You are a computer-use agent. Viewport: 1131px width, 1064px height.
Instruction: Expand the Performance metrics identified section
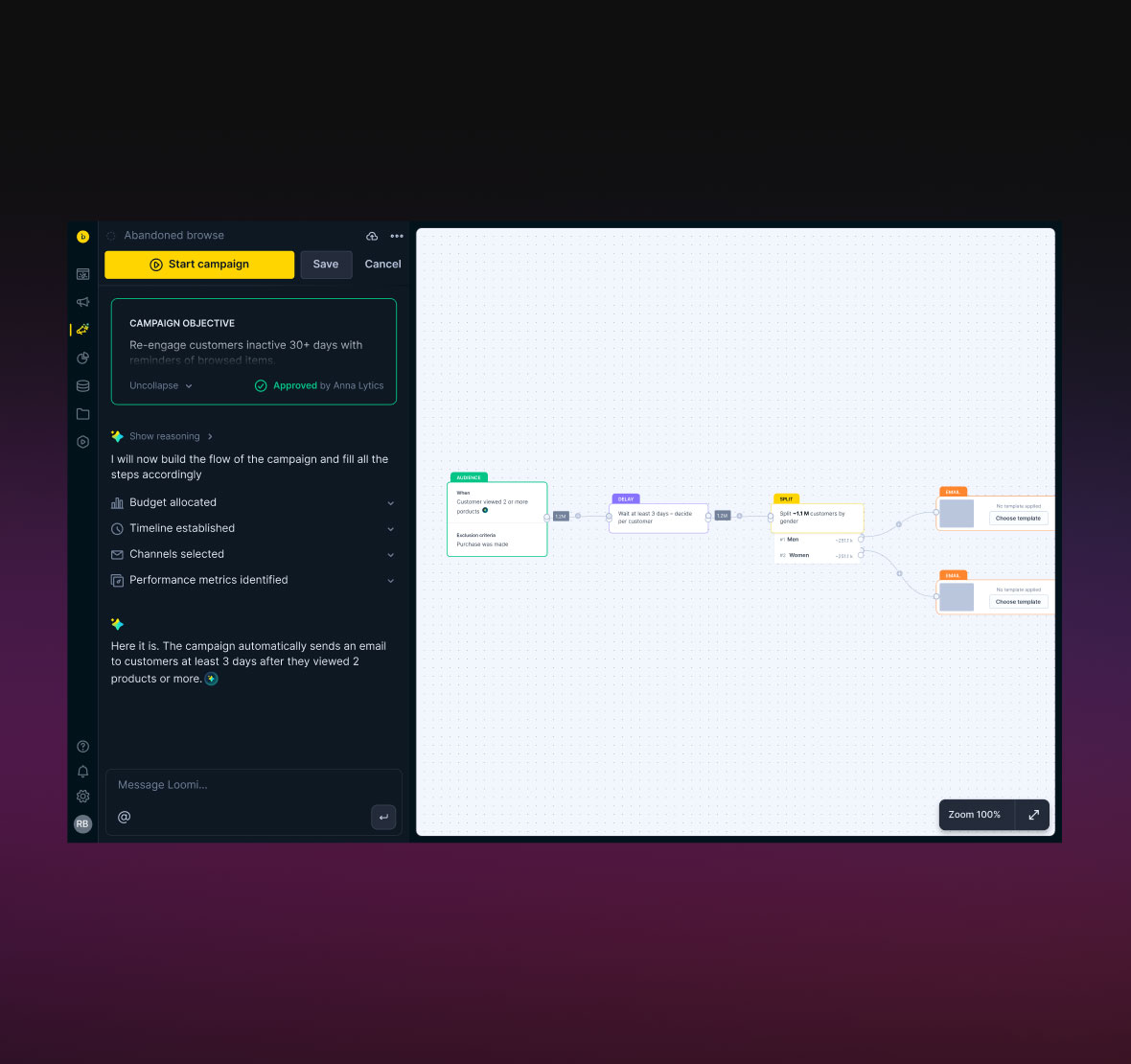pyautogui.click(x=390, y=581)
